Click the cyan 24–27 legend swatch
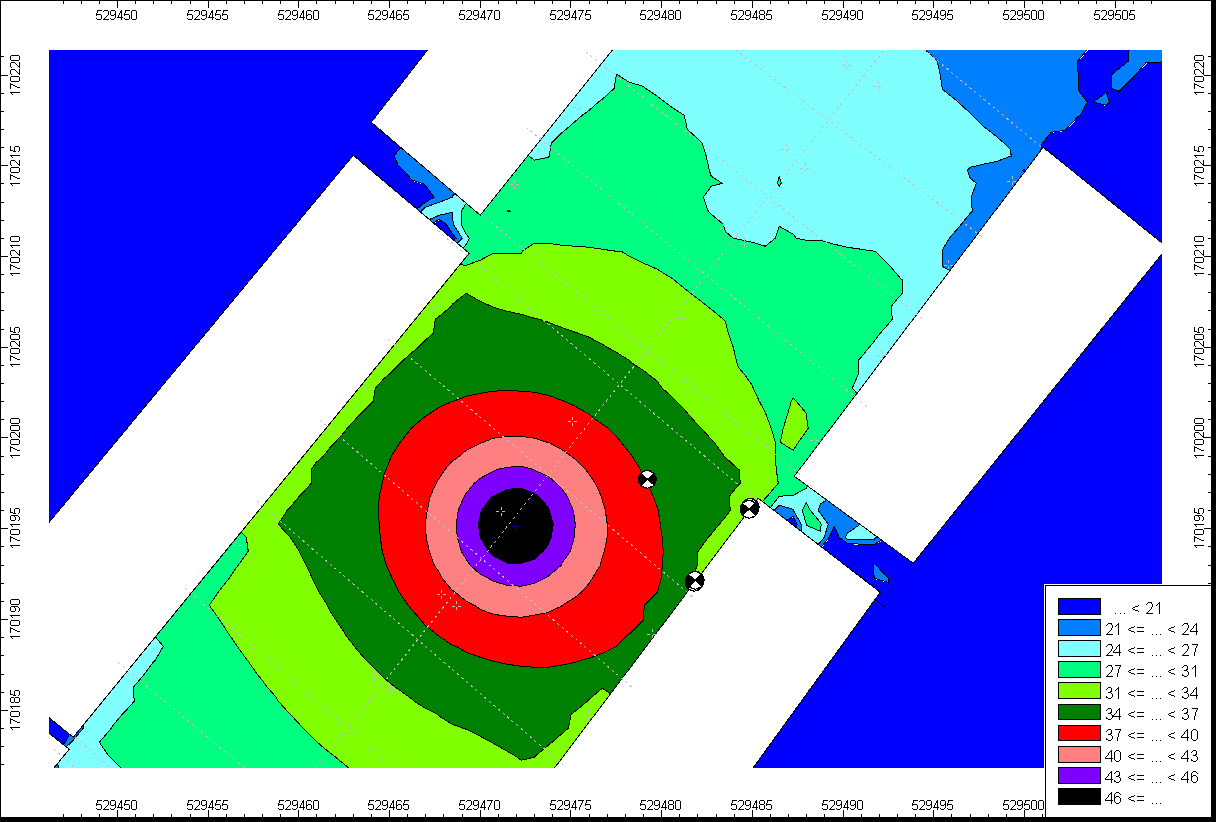Viewport: 1216px width, 822px height. coord(1079,649)
